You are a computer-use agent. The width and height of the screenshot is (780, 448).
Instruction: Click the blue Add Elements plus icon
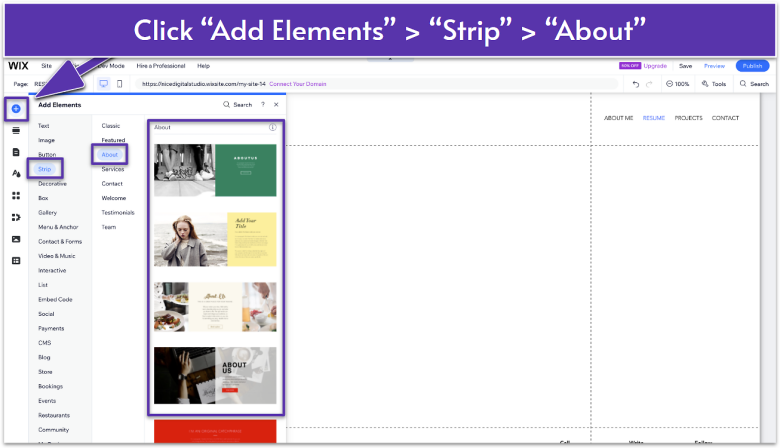click(16, 108)
